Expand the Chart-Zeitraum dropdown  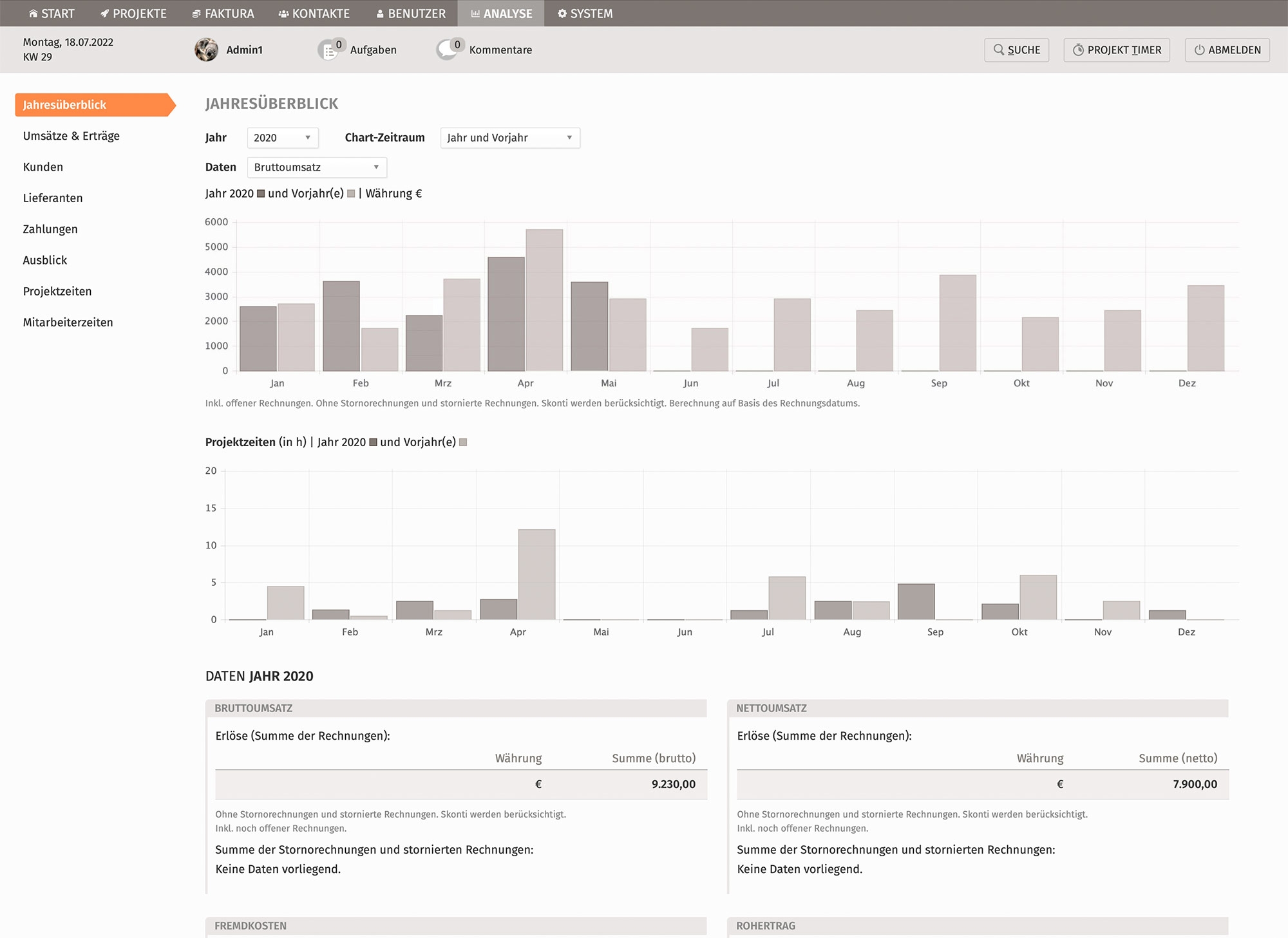[x=509, y=138]
